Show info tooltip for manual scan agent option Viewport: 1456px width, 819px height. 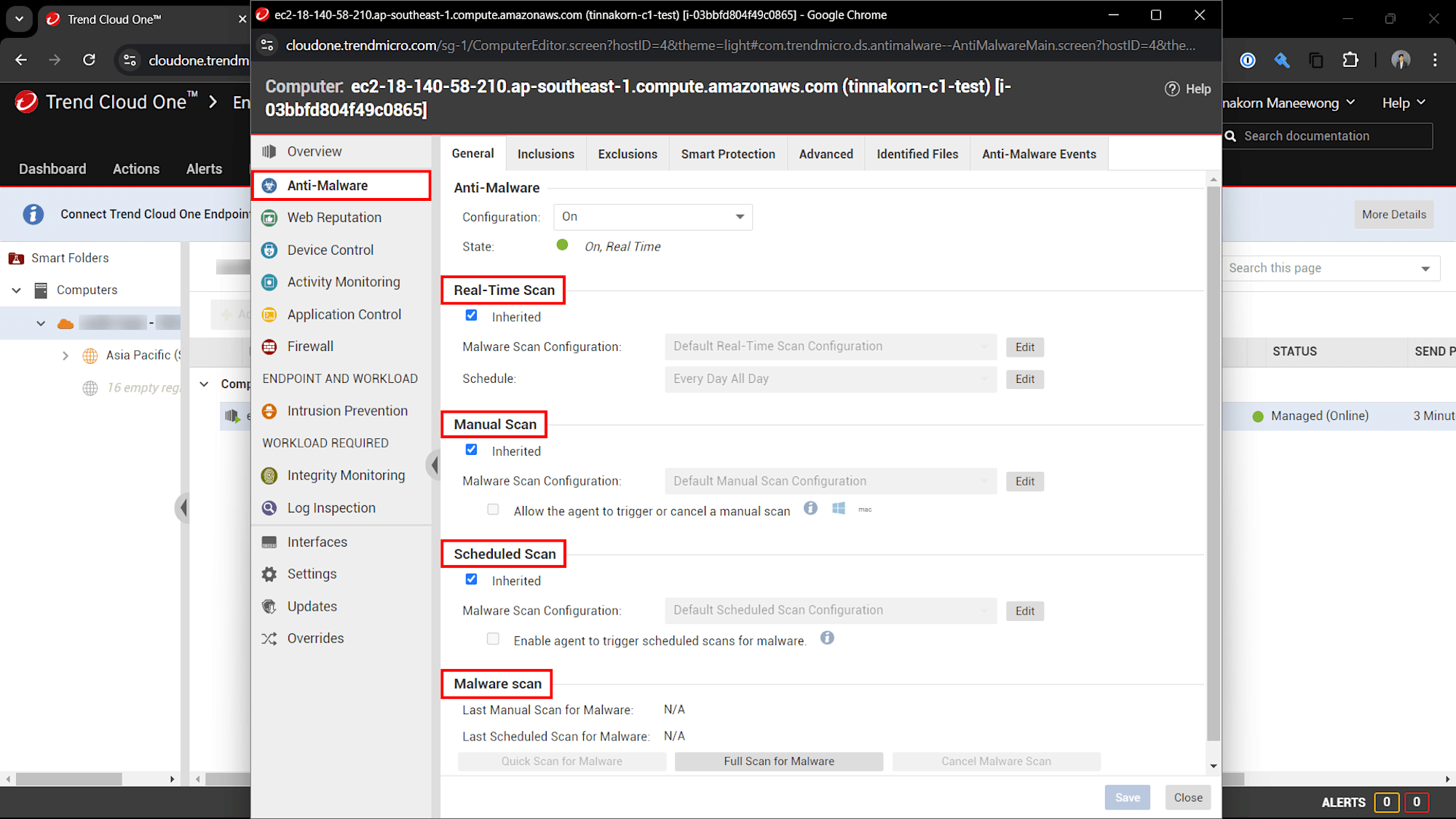pyautogui.click(x=810, y=508)
